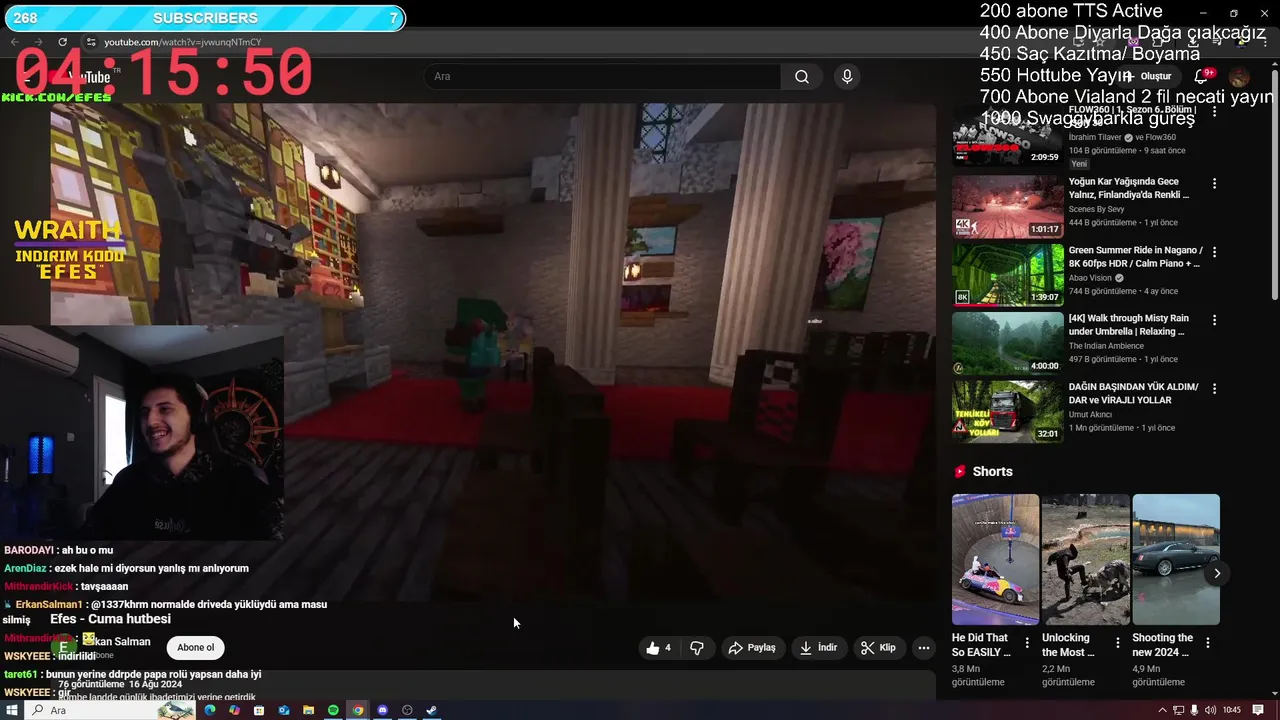Open Windows Start menu
The width and height of the screenshot is (1280, 720).
11,710
